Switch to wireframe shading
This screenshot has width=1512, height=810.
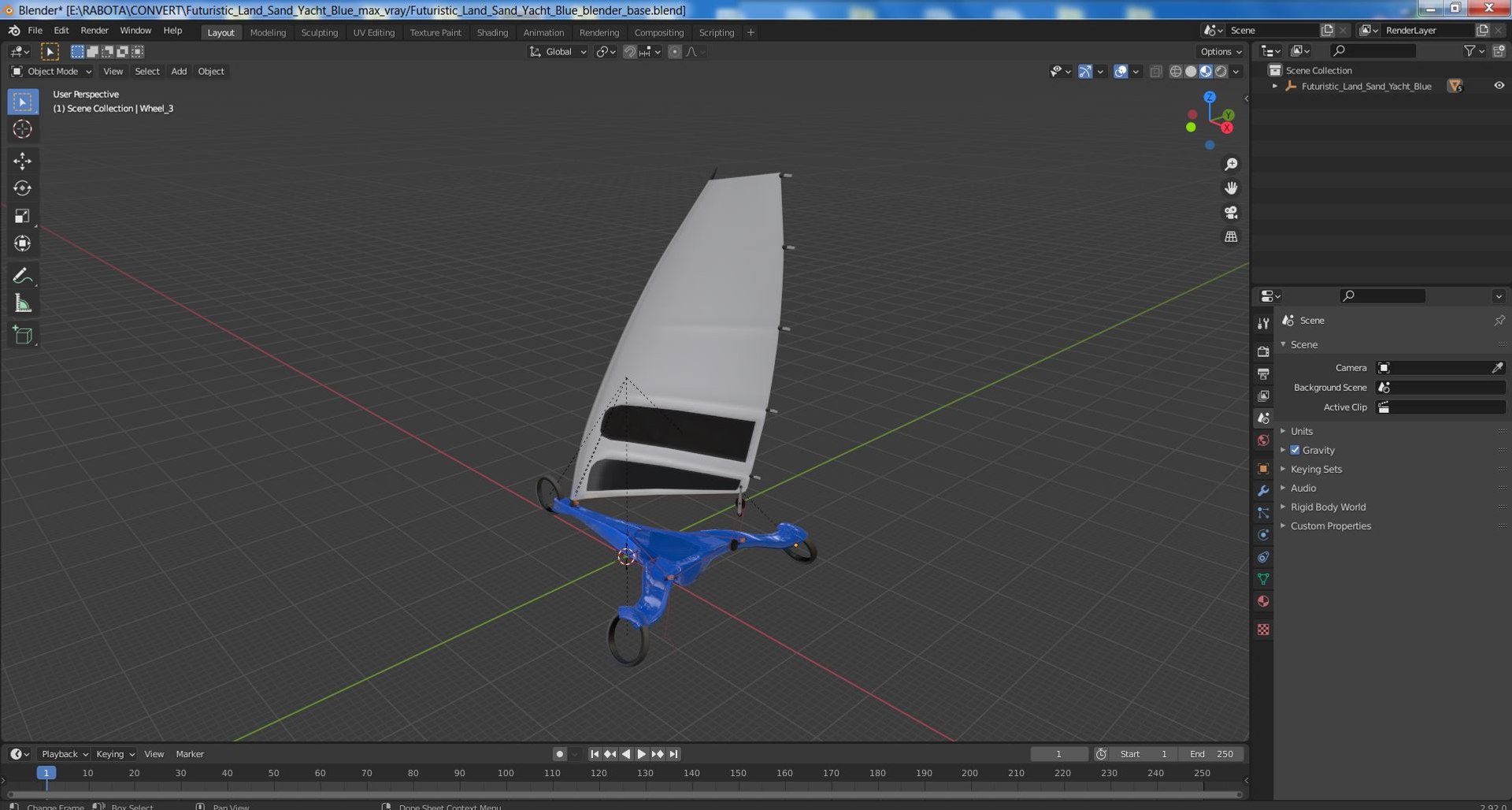tap(1176, 71)
